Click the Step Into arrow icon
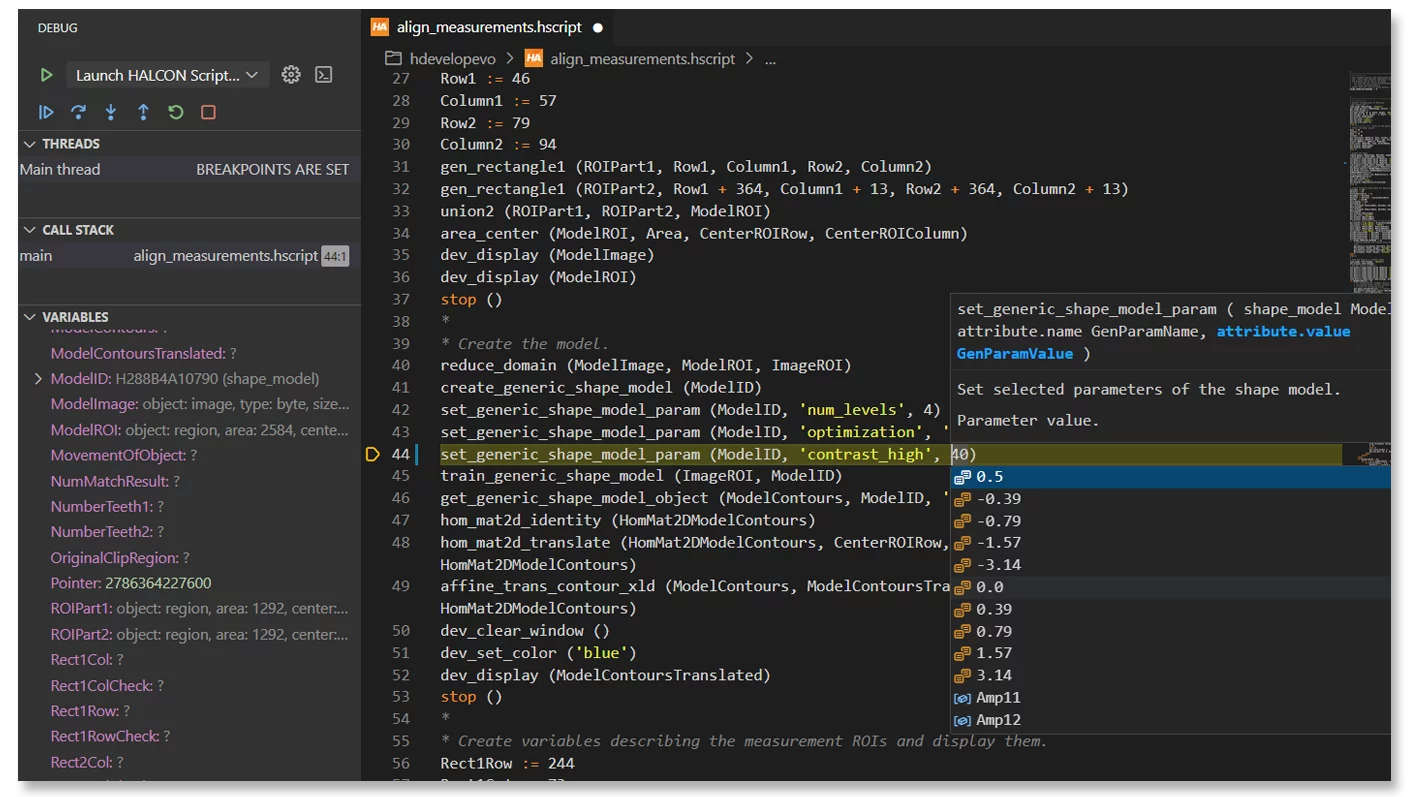 pyautogui.click(x=111, y=113)
